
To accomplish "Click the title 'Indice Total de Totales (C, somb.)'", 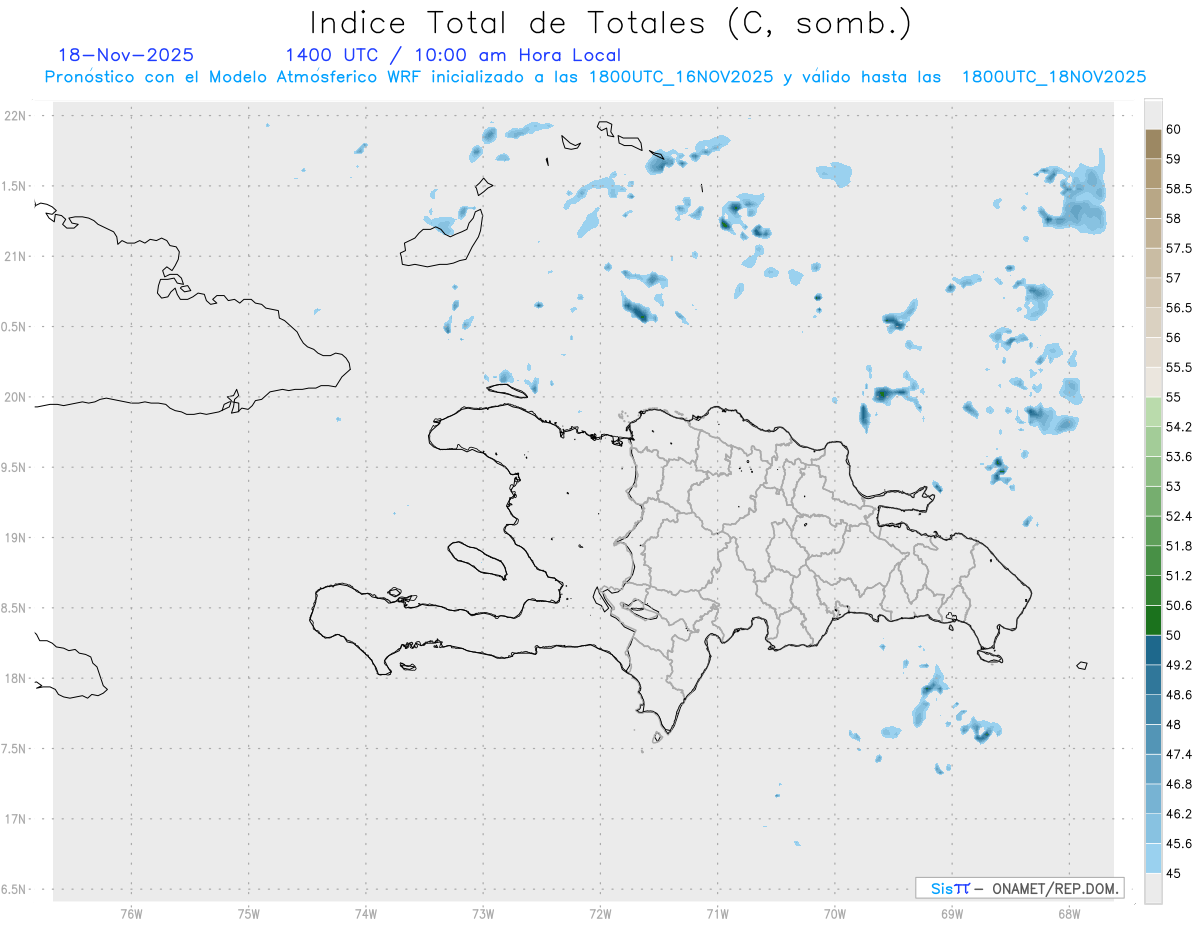I will point(611,22).
